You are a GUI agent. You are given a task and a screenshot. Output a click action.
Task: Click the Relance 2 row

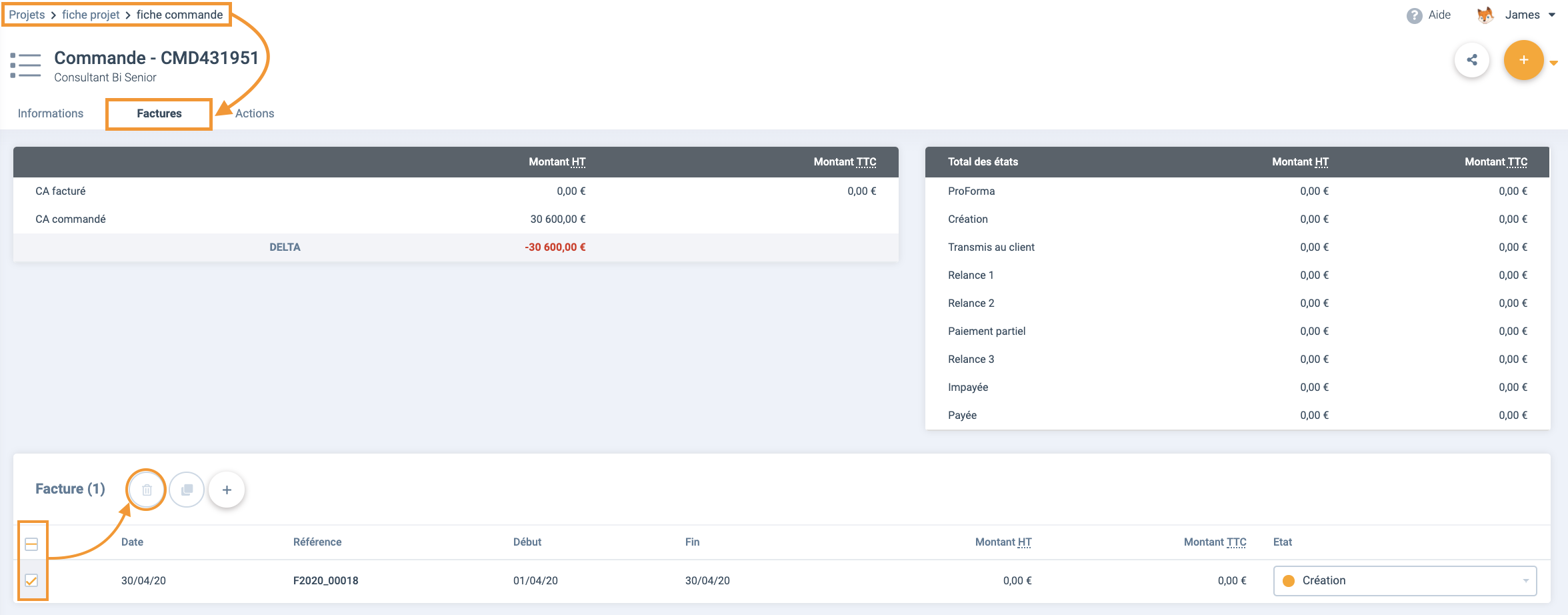(1237, 303)
